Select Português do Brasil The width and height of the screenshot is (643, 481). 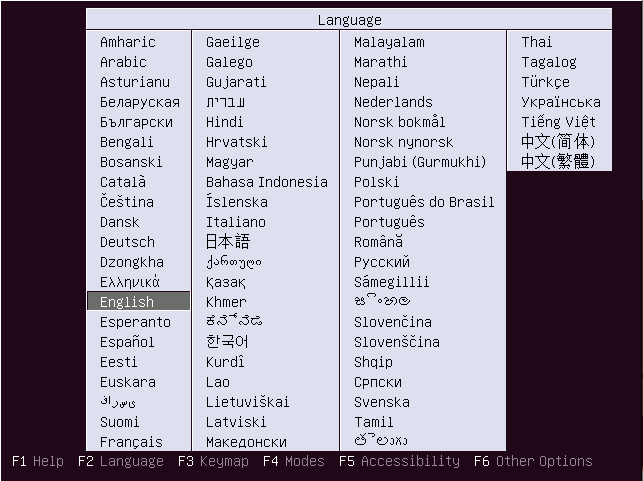424,202
